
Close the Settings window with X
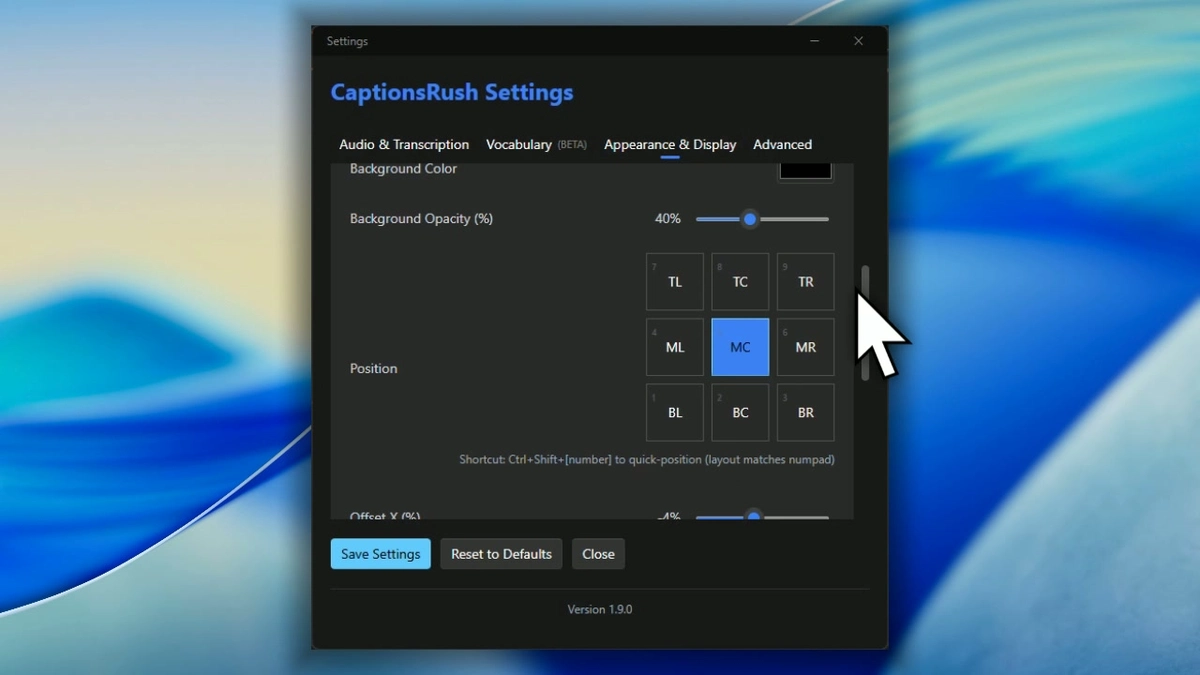(x=858, y=41)
